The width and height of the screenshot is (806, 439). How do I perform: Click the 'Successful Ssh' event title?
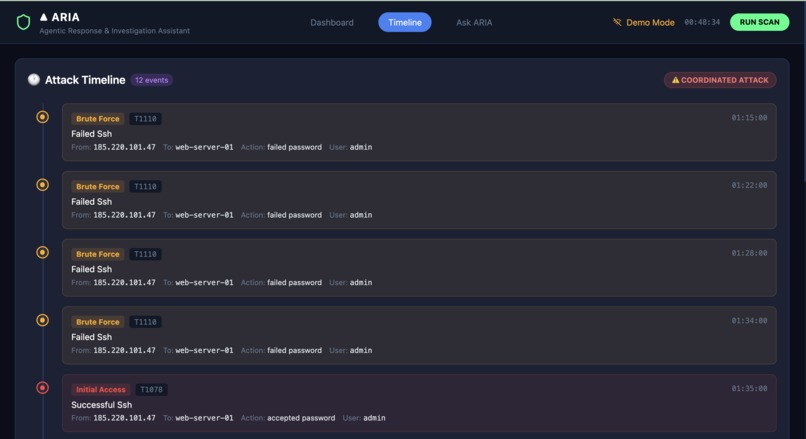(x=101, y=405)
